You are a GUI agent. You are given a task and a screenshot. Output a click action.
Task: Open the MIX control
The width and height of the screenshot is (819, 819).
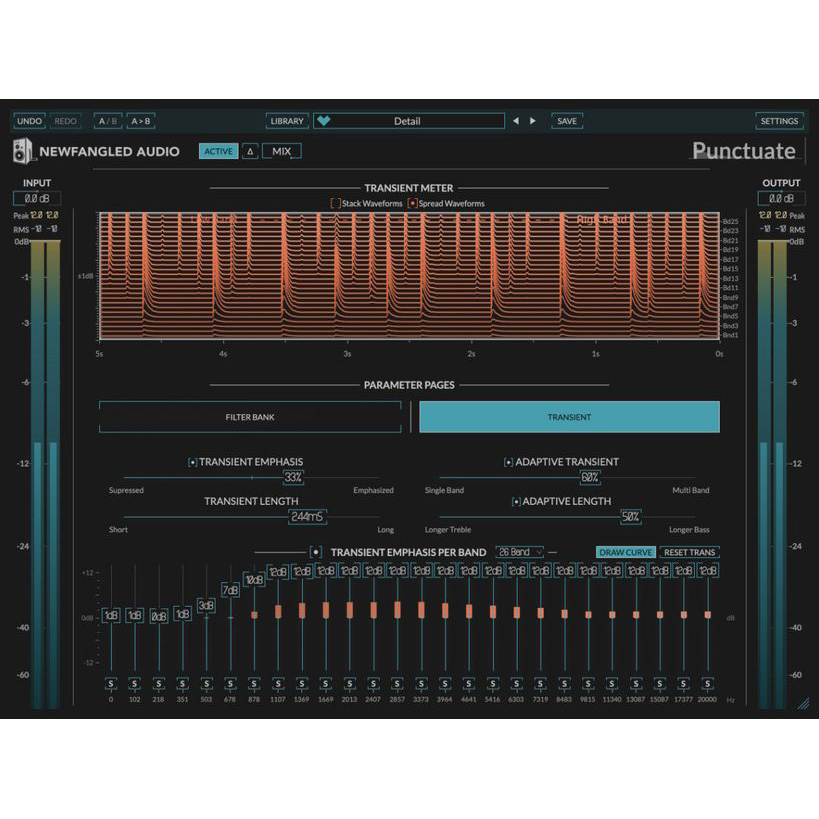(x=282, y=151)
